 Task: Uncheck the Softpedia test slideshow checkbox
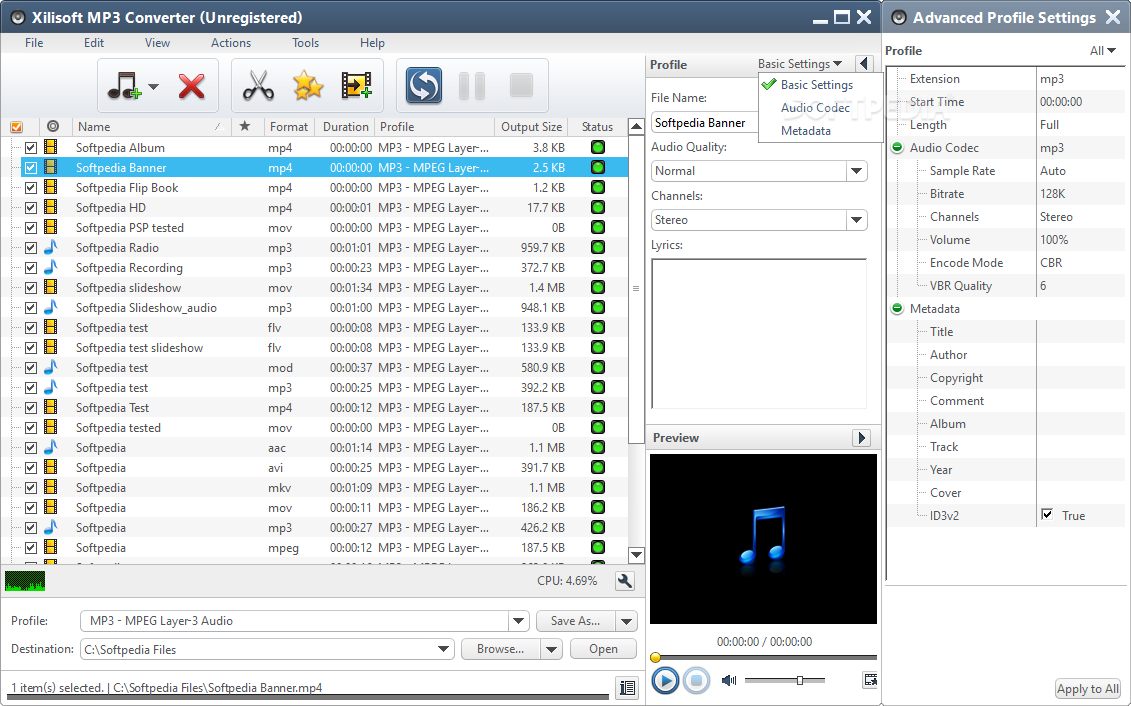point(30,348)
